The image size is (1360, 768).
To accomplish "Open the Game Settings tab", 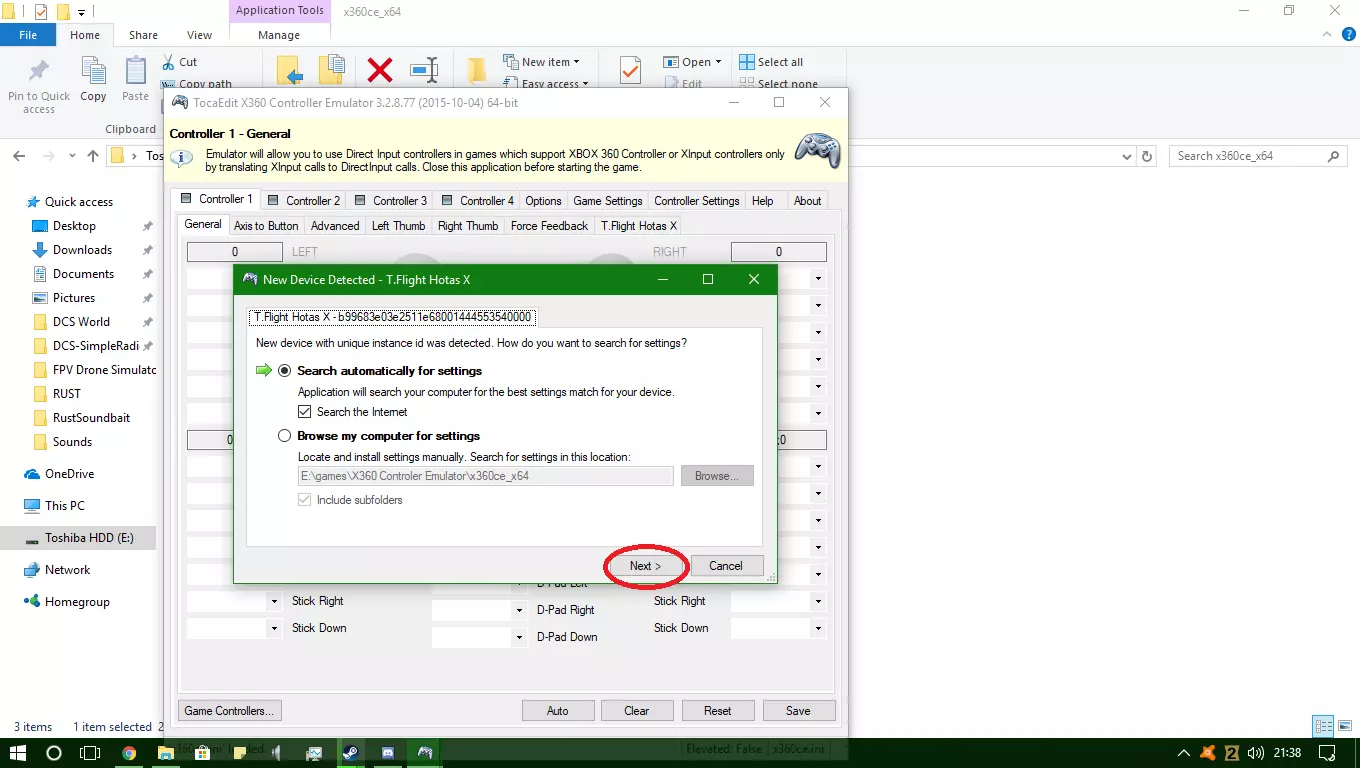I will coord(608,200).
